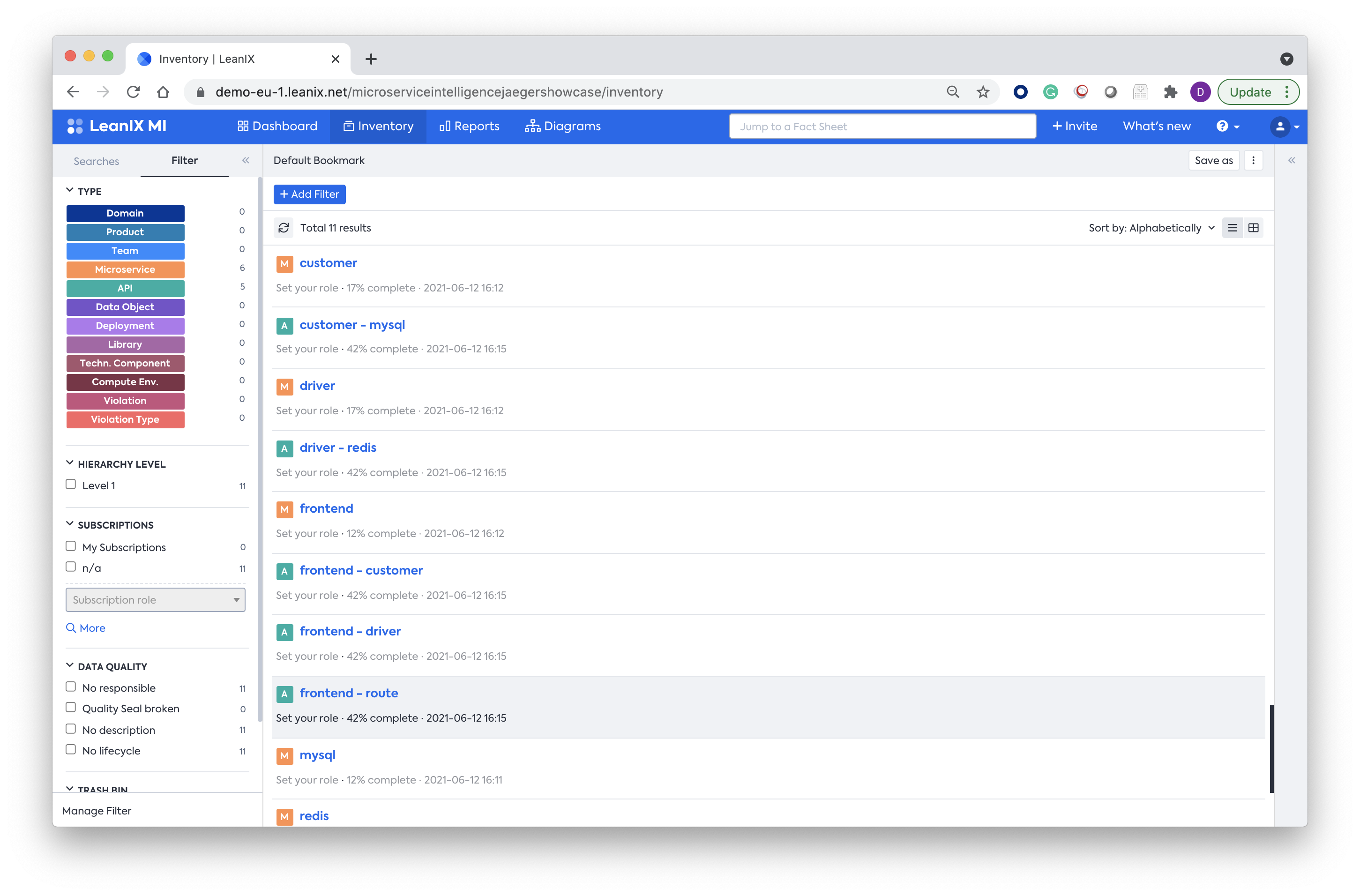The height and width of the screenshot is (896, 1360).
Task: Click the A icon beside driver - redis
Action: (x=284, y=448)
